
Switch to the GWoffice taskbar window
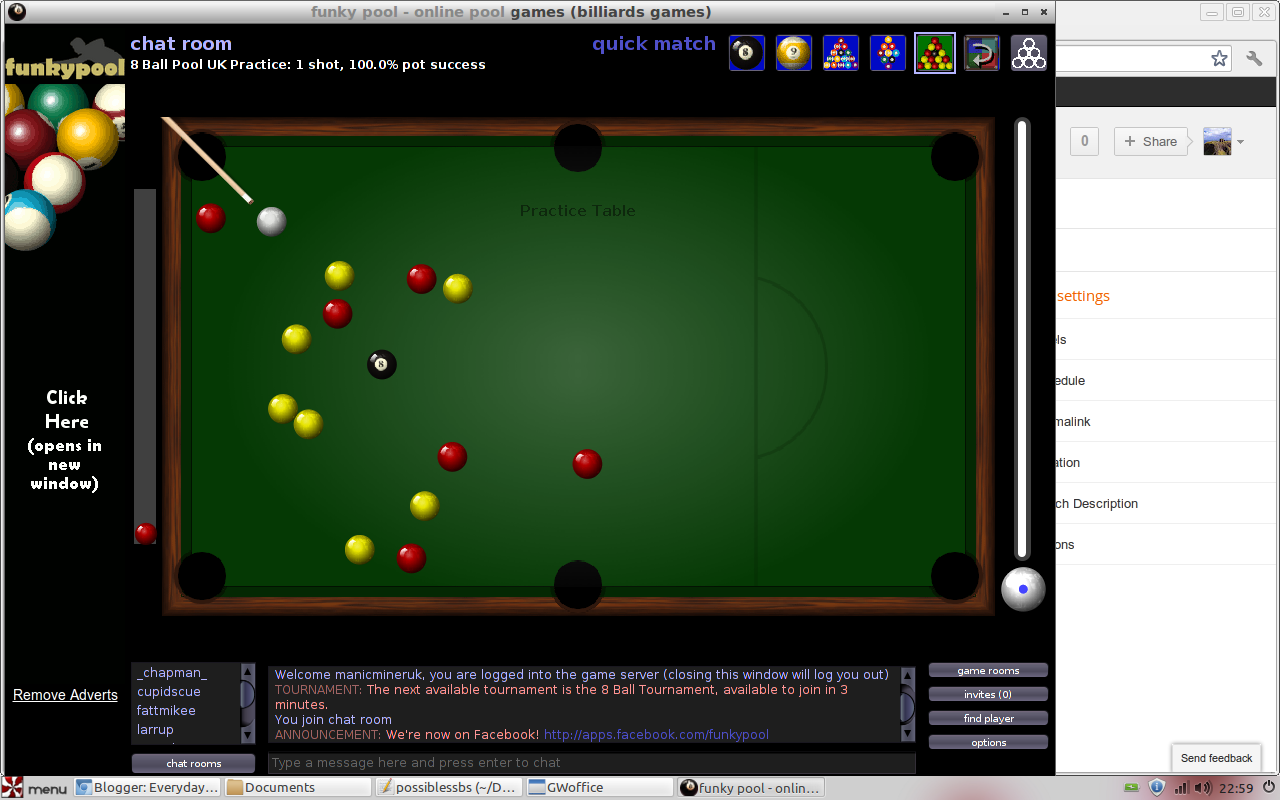[599, 788]
